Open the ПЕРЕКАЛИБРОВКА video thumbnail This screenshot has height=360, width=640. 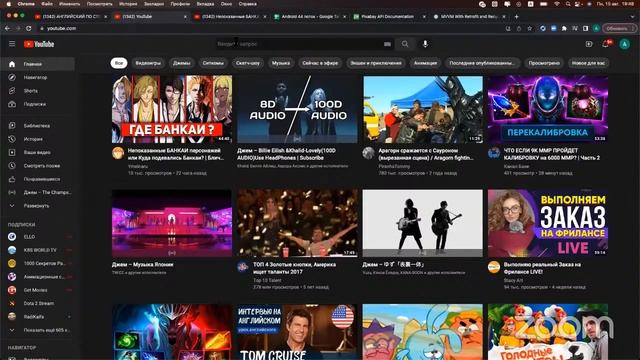[548, 109]
